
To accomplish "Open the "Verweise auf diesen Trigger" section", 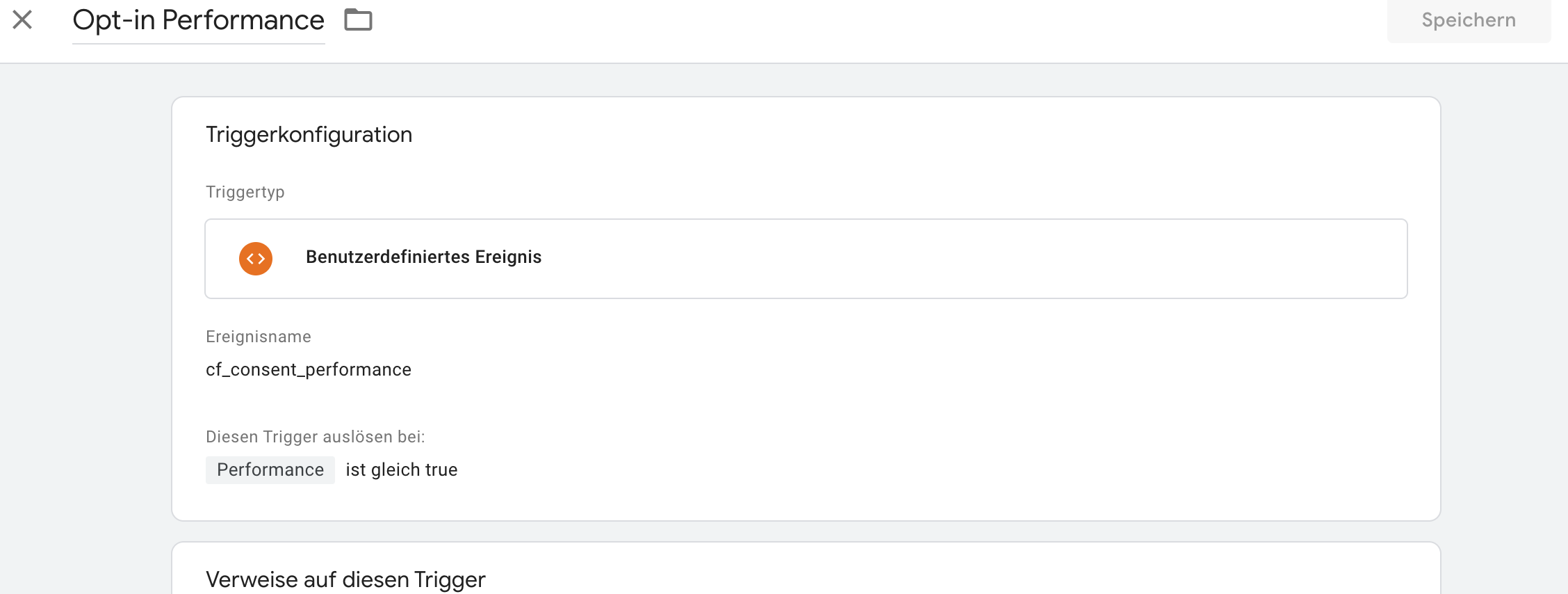I will click(x=345, y=579).
